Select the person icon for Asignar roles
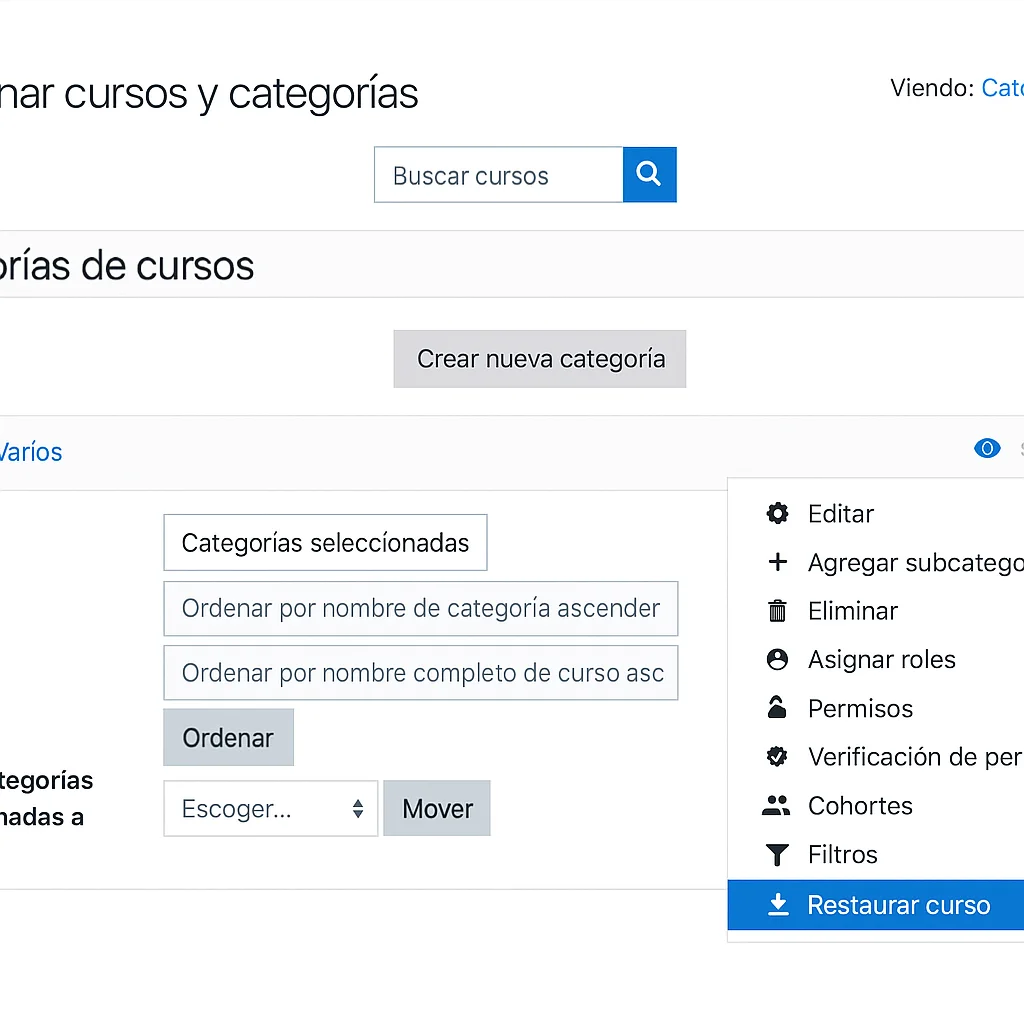The image size is (1024, 1024). point(777,659)
